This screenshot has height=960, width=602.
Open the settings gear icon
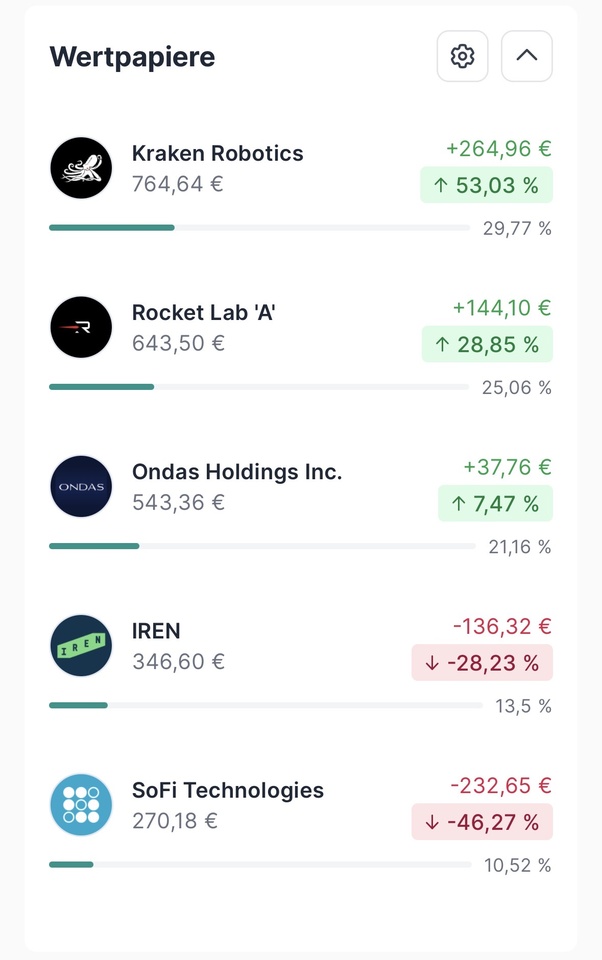pos(462,56)
